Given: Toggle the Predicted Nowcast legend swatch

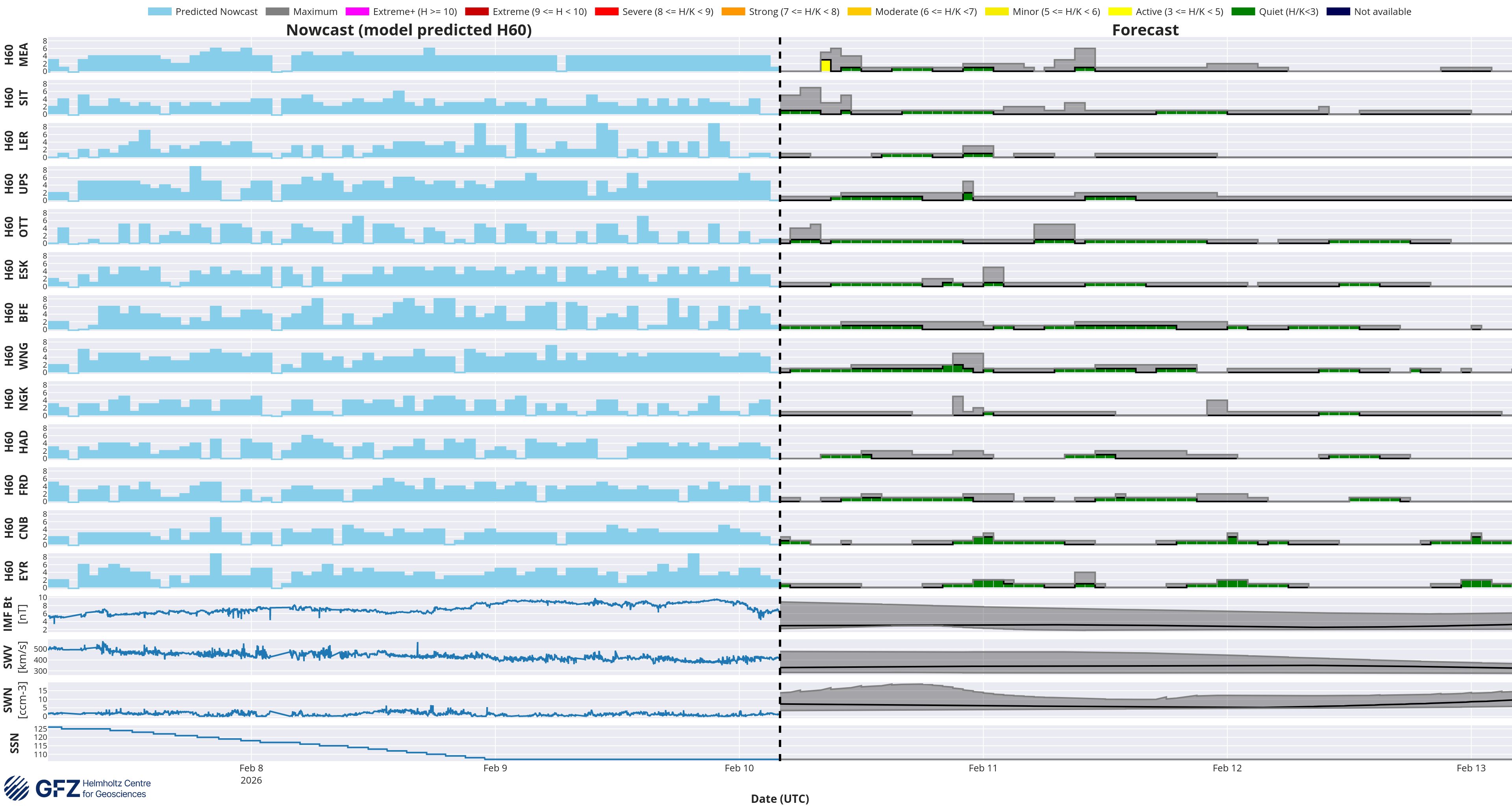Looking at the screenshot, I should click(x=159, y=12).
